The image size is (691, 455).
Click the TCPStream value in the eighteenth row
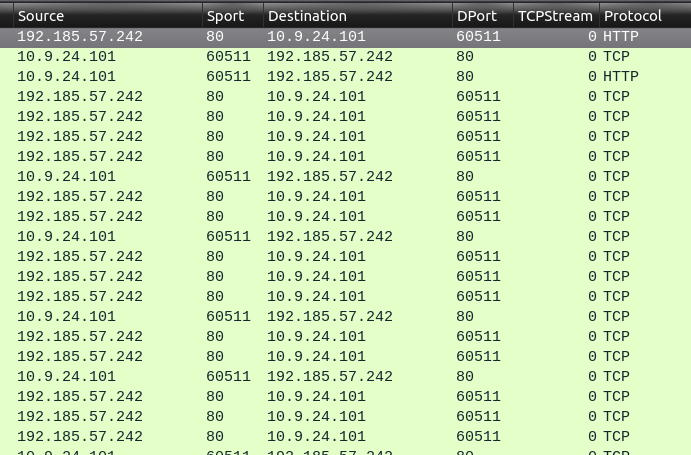(592, 376)
